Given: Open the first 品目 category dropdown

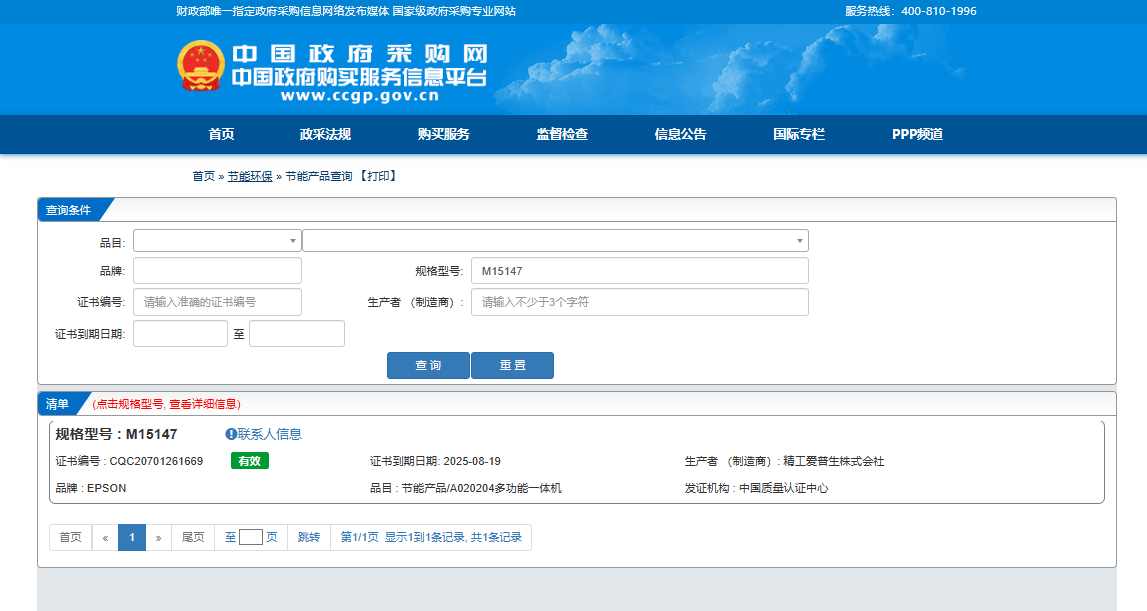Looking at the screenshot, I should coord(217,241).
